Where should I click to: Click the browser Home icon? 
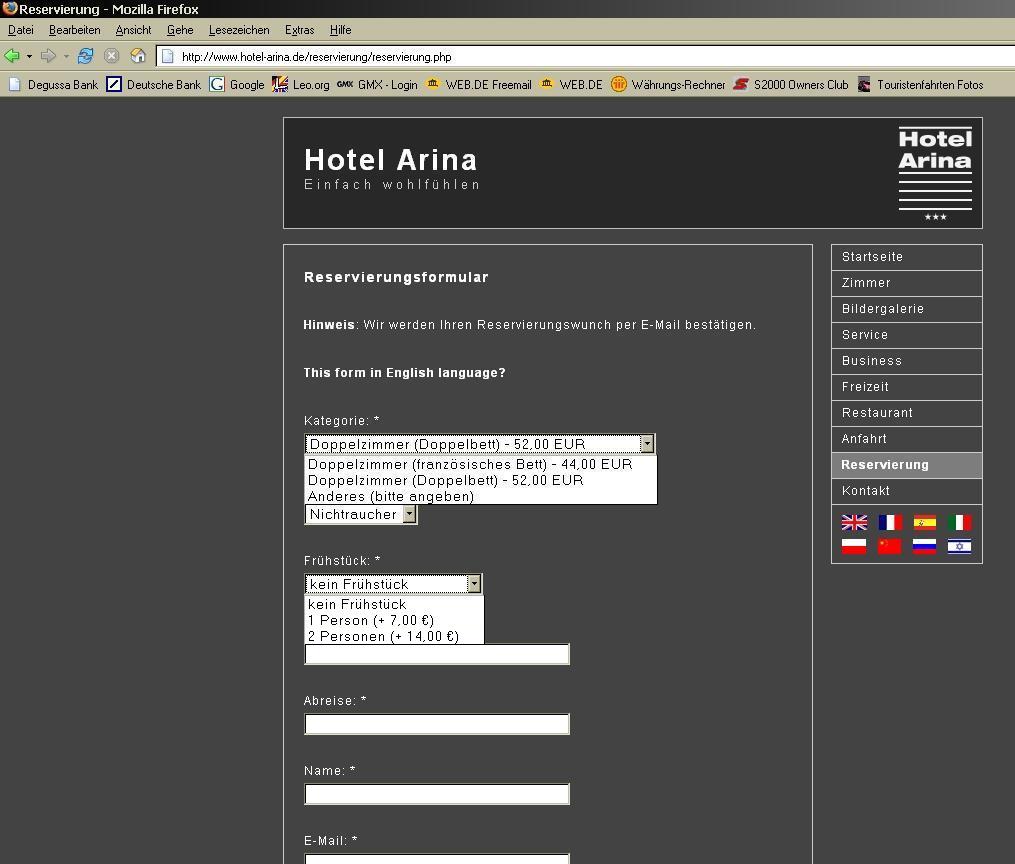[138, 56]
